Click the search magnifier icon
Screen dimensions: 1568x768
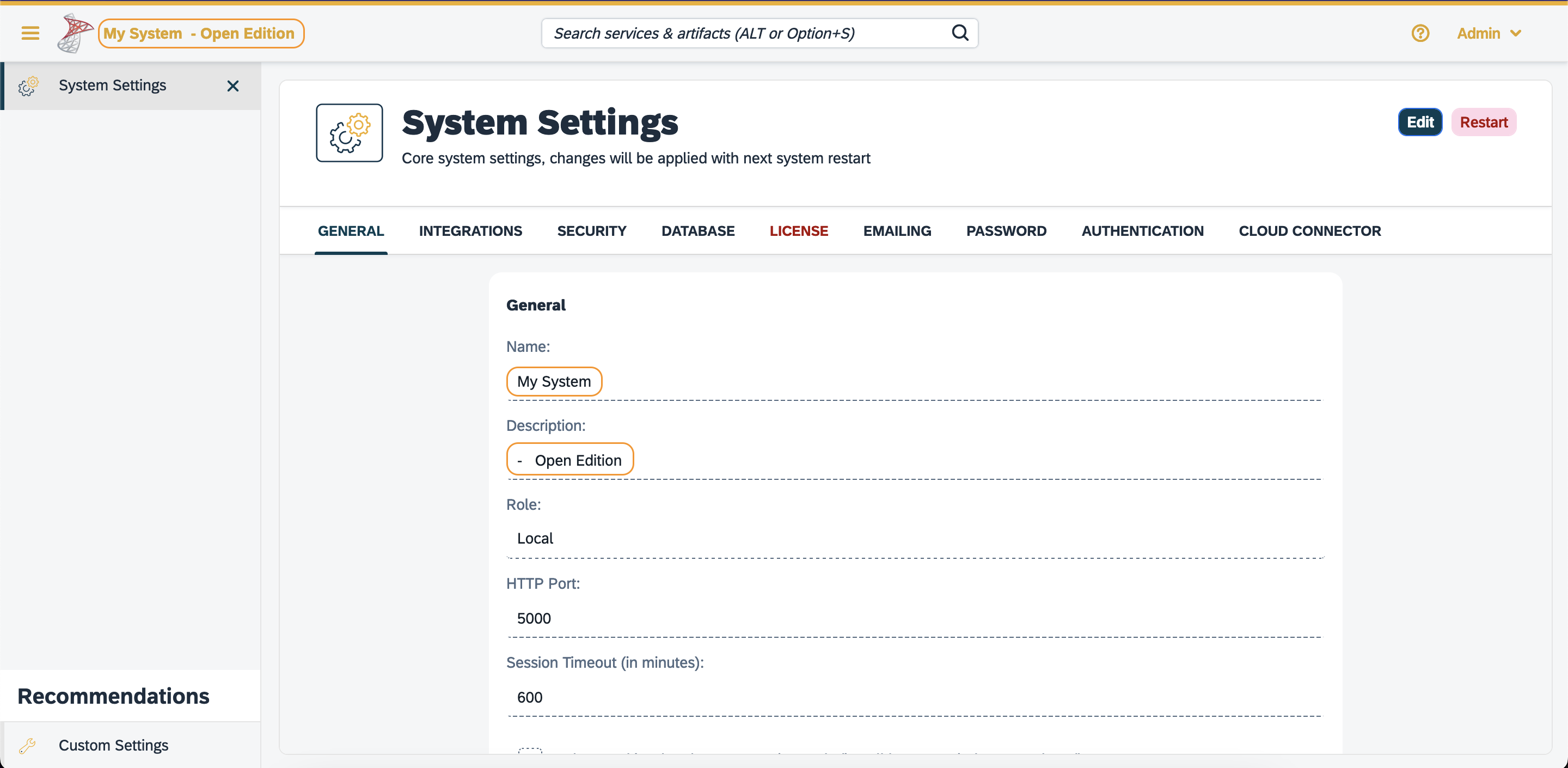coord(960,33)
